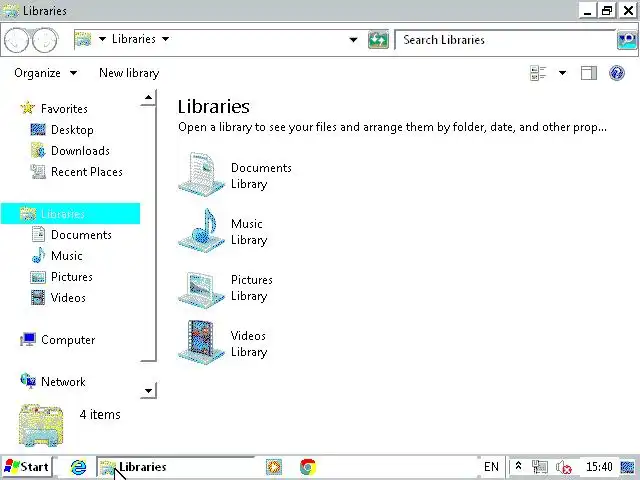
Task: Select the Favorites star icon
Action: pos(28,108)
